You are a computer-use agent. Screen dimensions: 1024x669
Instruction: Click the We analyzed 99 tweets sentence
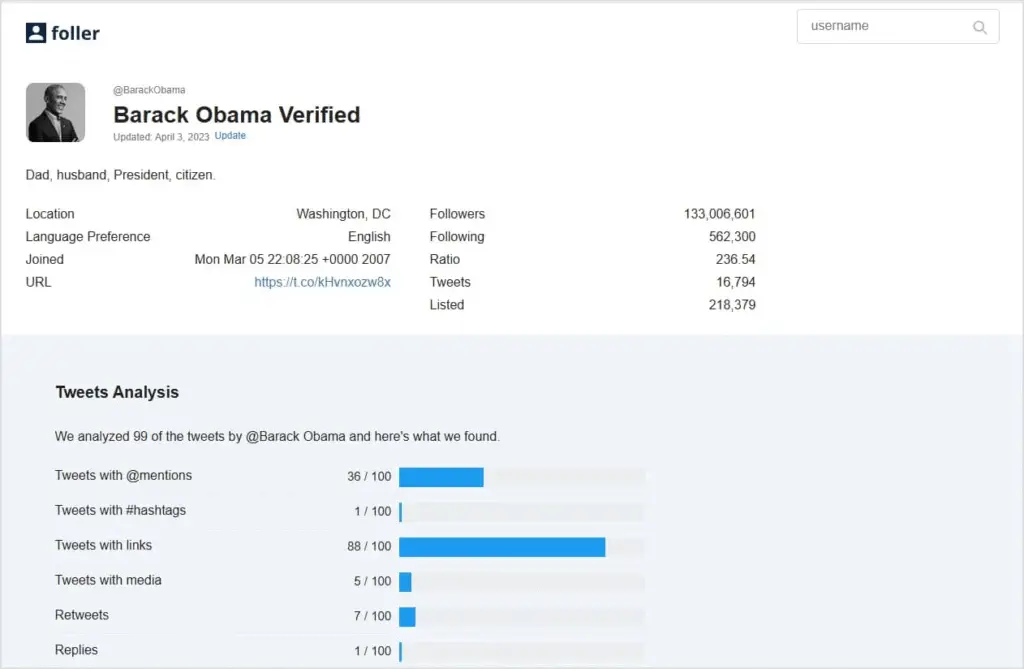point(277,436)
